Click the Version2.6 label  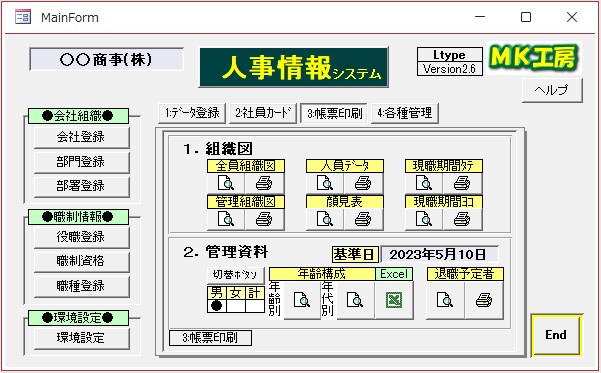coord(450,69)
